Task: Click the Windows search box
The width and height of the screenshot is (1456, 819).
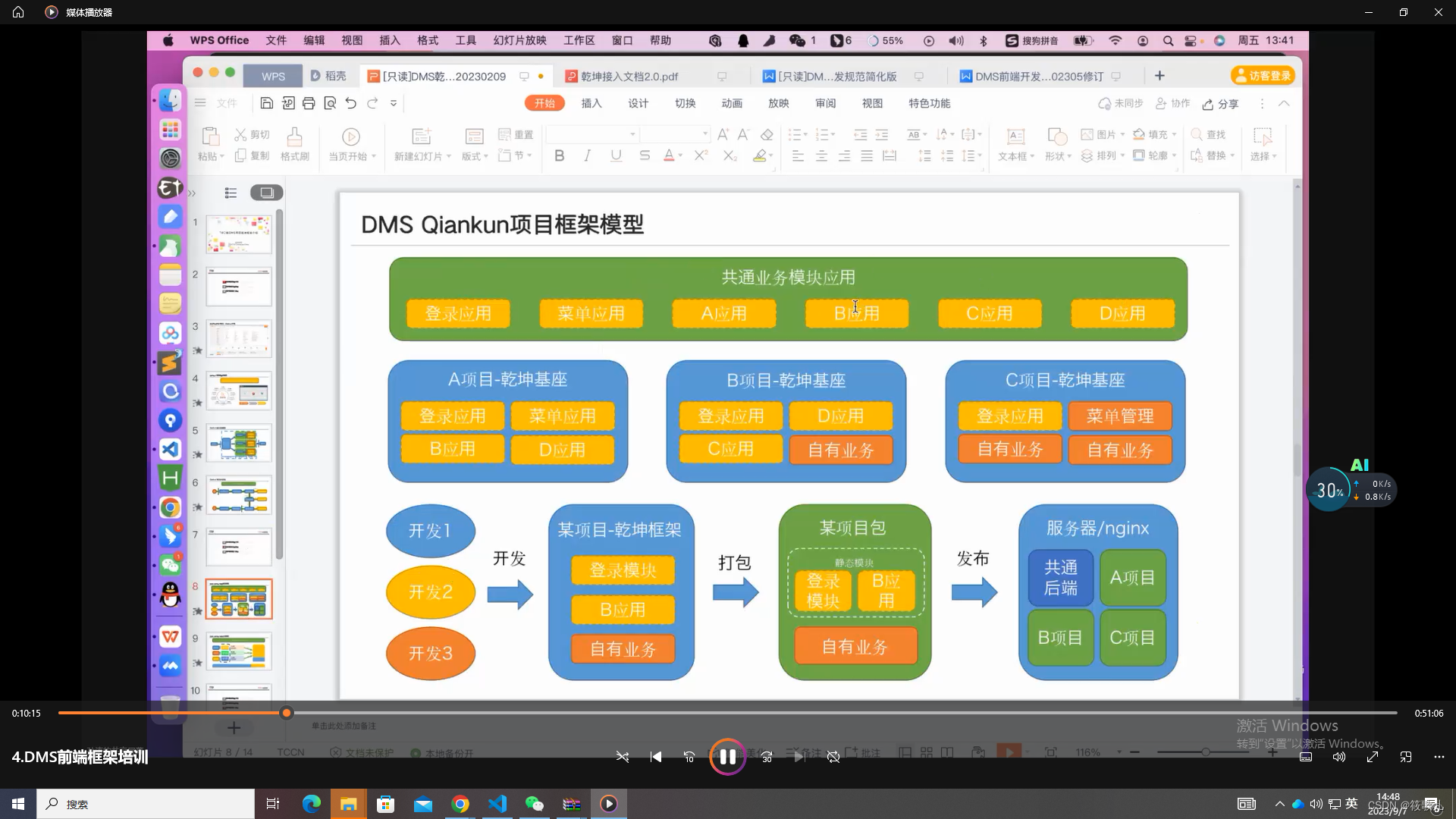Action: 146,804
